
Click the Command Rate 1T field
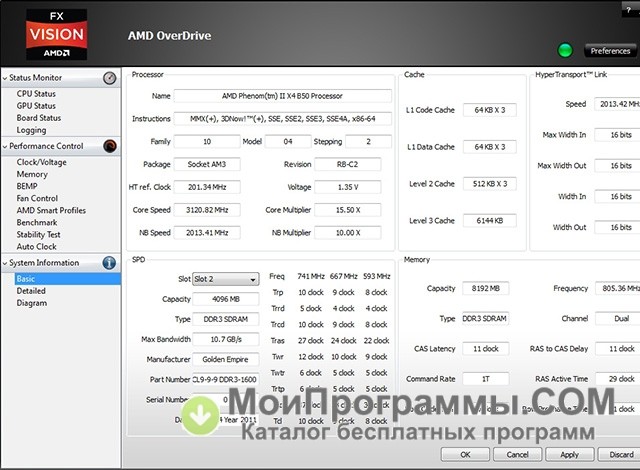486,379
